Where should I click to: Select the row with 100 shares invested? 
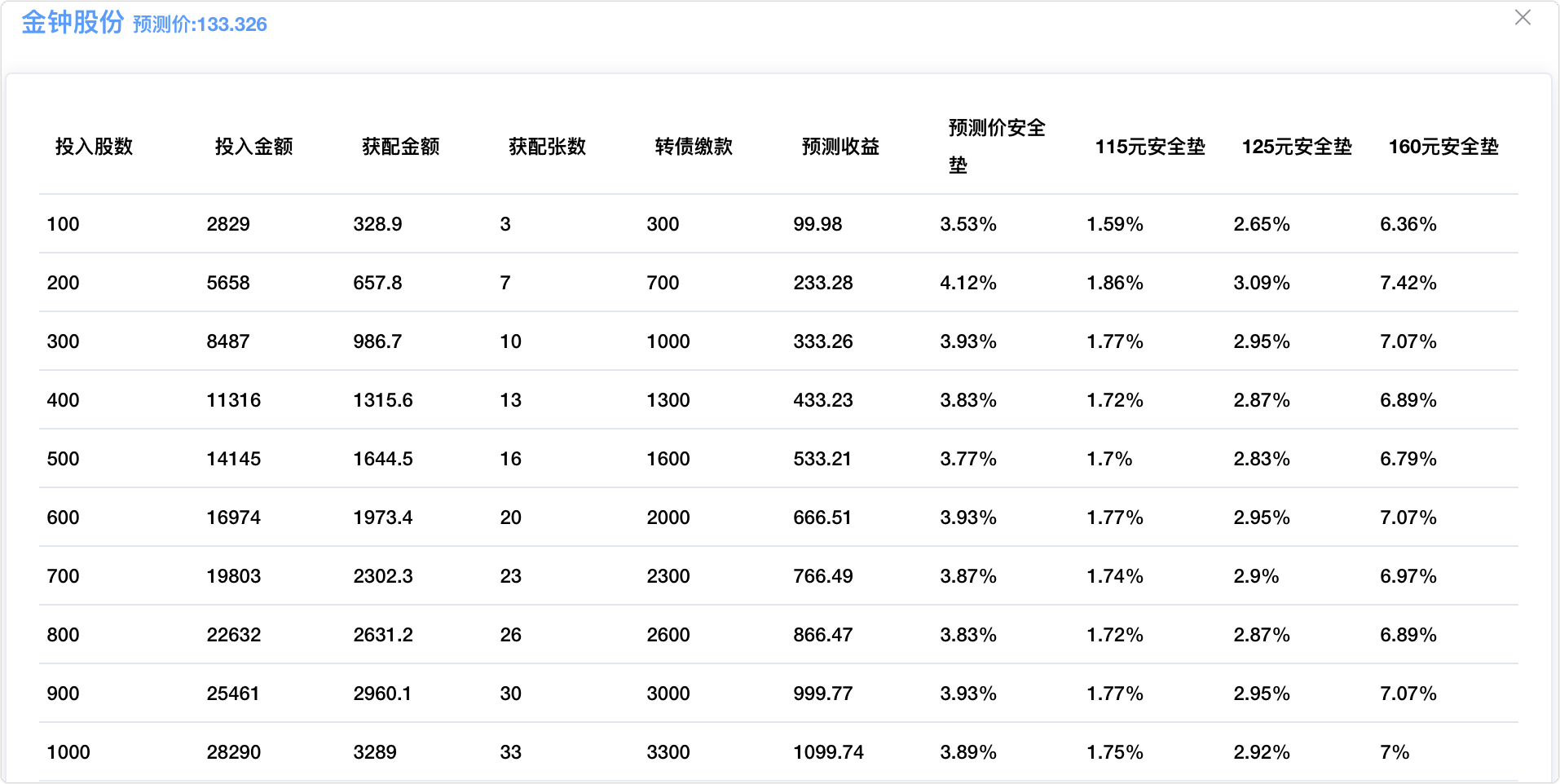point(64,224)
